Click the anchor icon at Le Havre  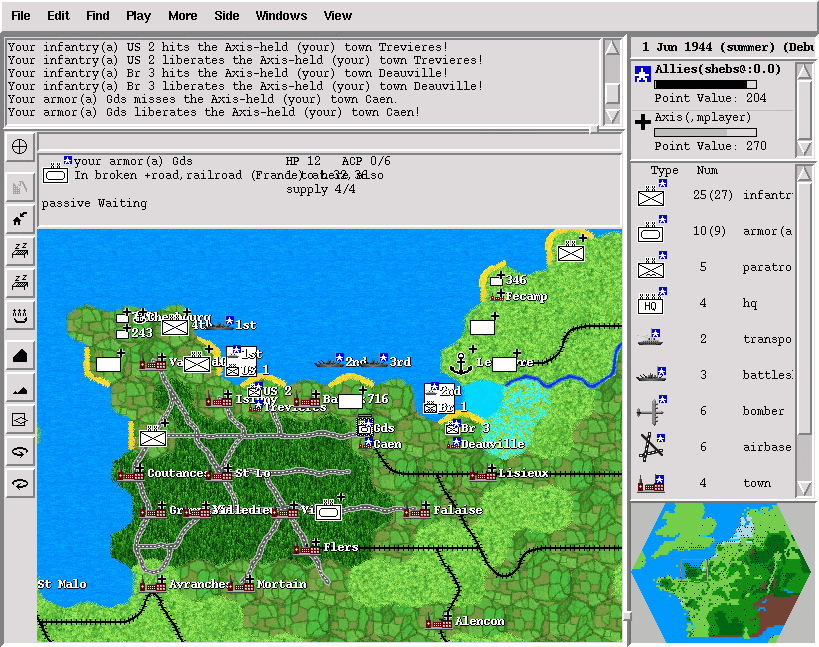(460, 363)
